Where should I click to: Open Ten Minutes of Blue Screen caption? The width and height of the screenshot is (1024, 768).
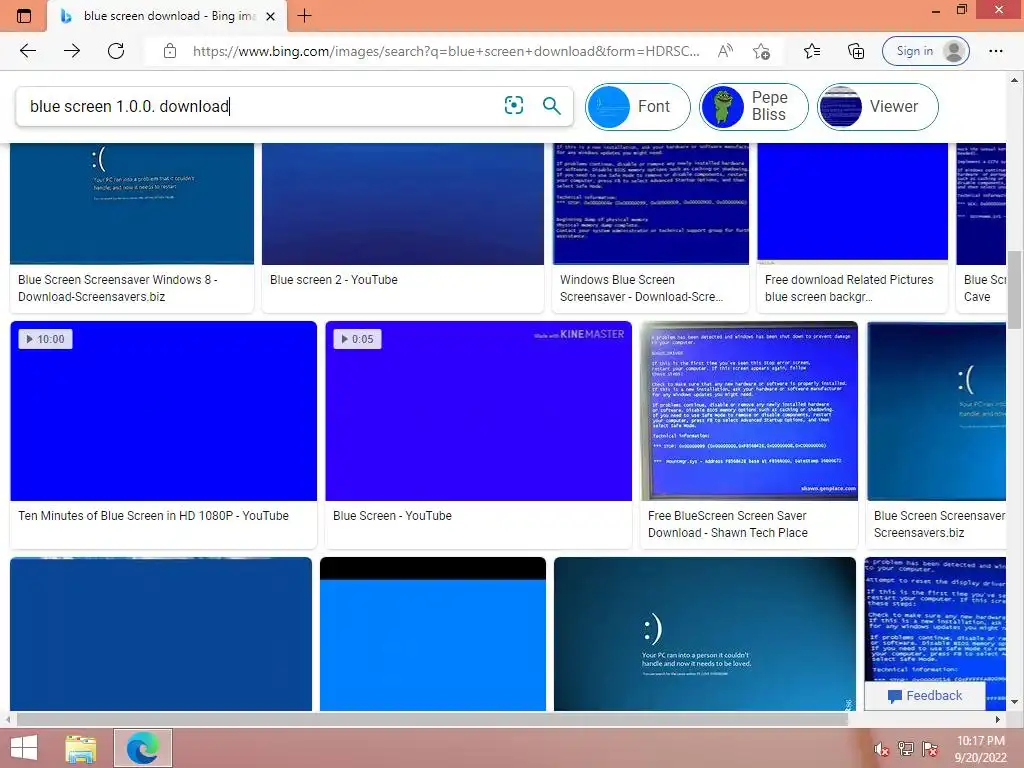click(x=153, y=515)
